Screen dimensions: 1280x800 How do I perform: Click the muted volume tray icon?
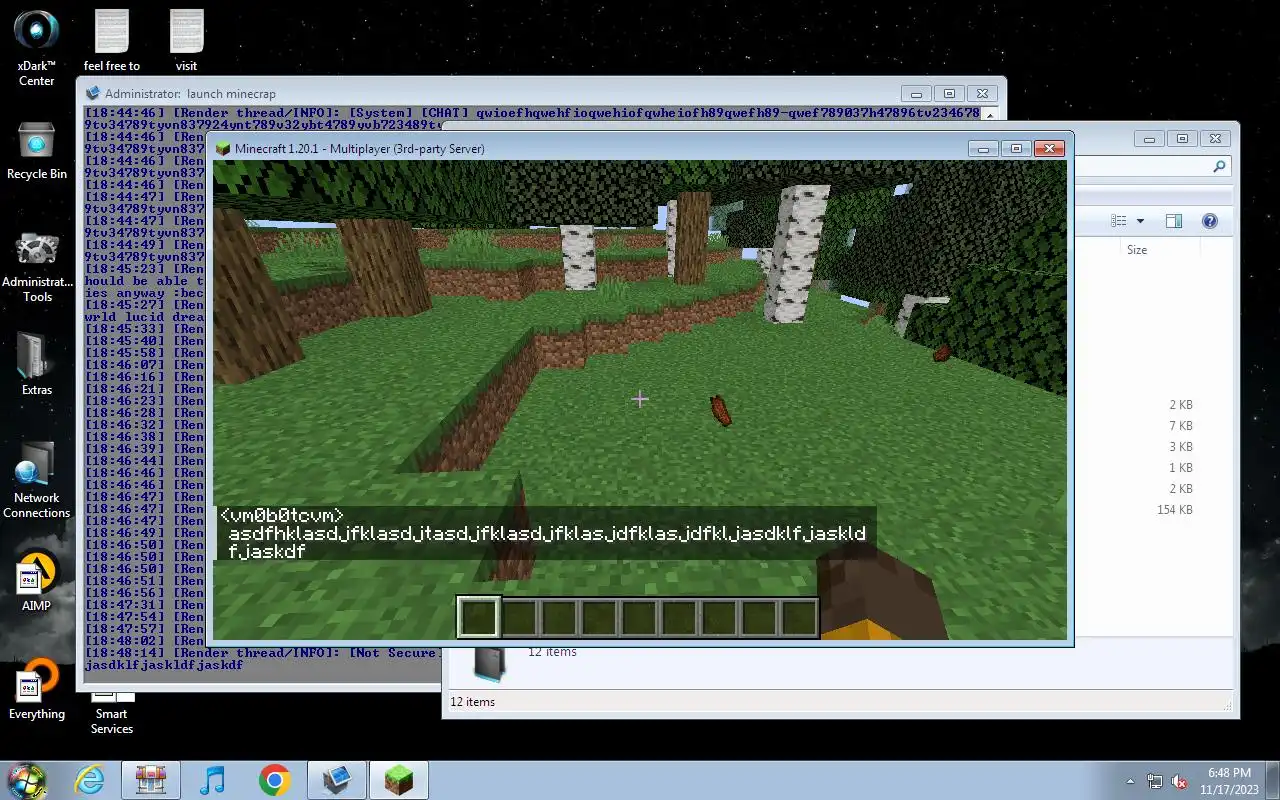click(1180, 781)
